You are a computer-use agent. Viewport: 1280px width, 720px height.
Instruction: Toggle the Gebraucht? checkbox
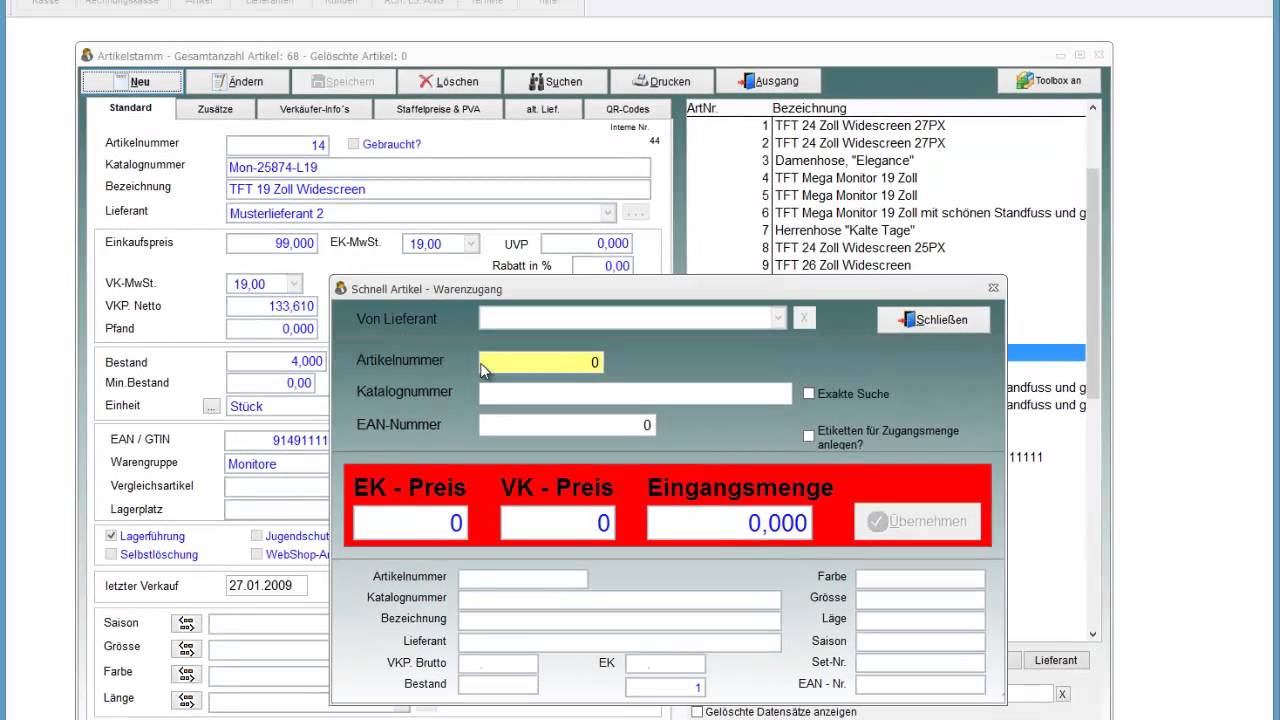353,144
